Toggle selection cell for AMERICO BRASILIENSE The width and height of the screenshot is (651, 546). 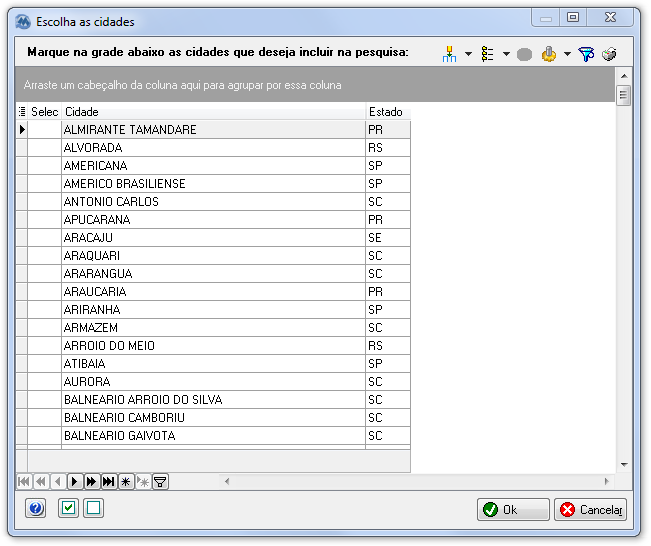point(44,184)
